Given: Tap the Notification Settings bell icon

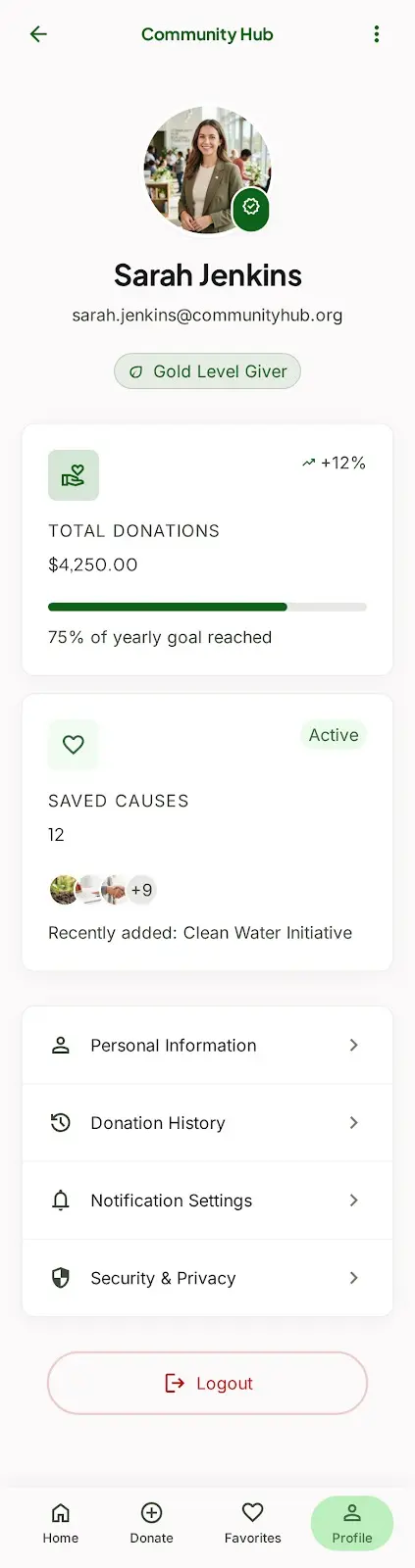Looking at the screenshot, I should [x=61, y=1200].
